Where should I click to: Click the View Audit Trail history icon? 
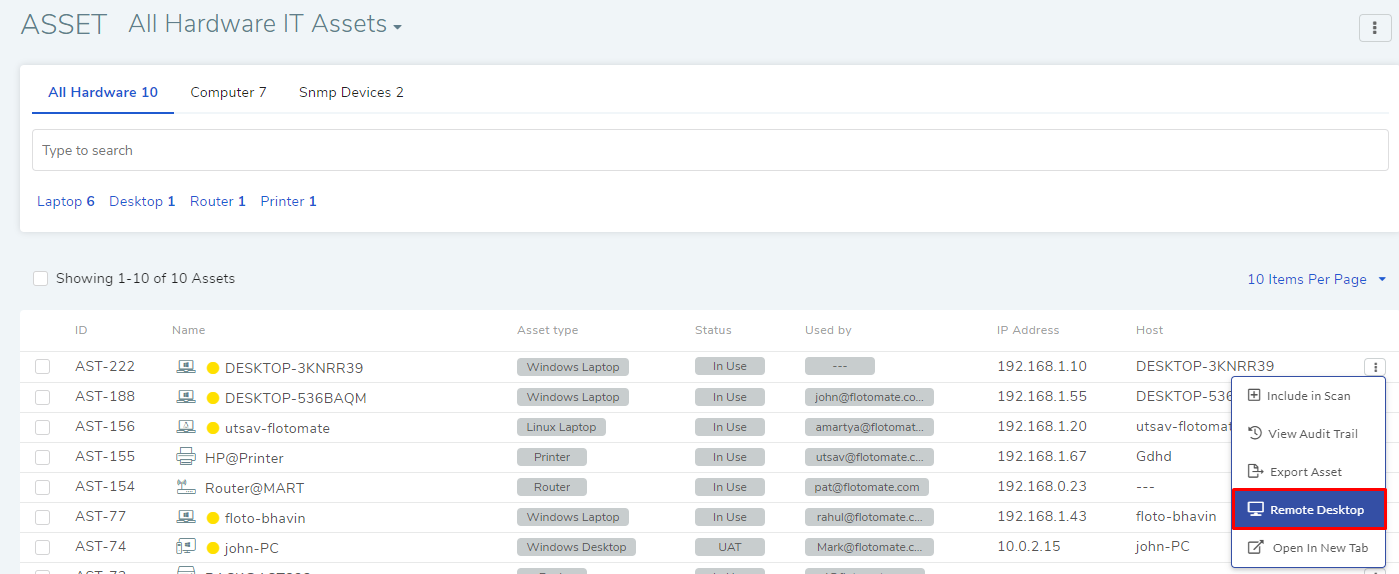tap(1254, 433)
